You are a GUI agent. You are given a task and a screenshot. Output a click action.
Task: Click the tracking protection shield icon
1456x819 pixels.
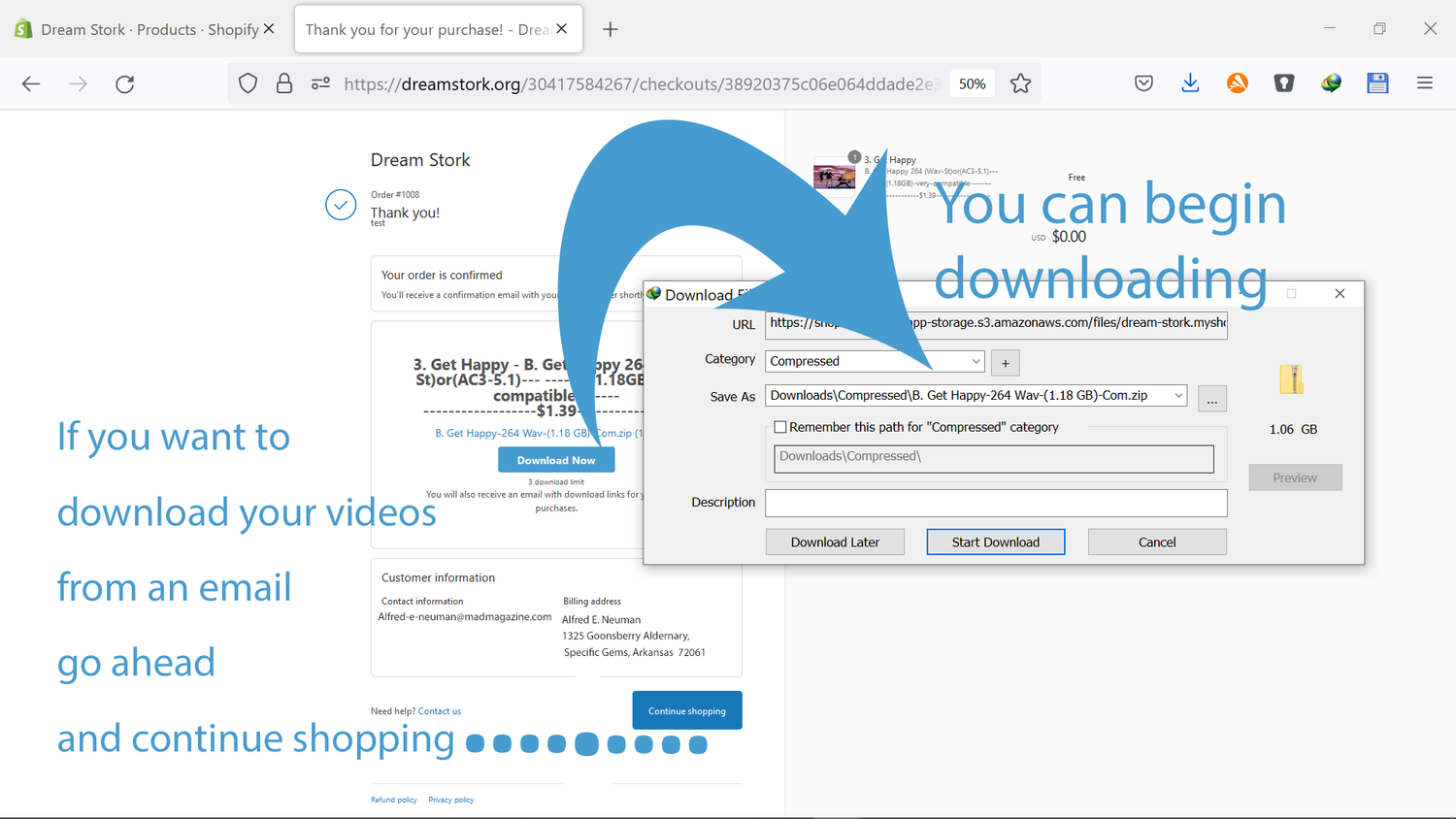click(248, 83)
